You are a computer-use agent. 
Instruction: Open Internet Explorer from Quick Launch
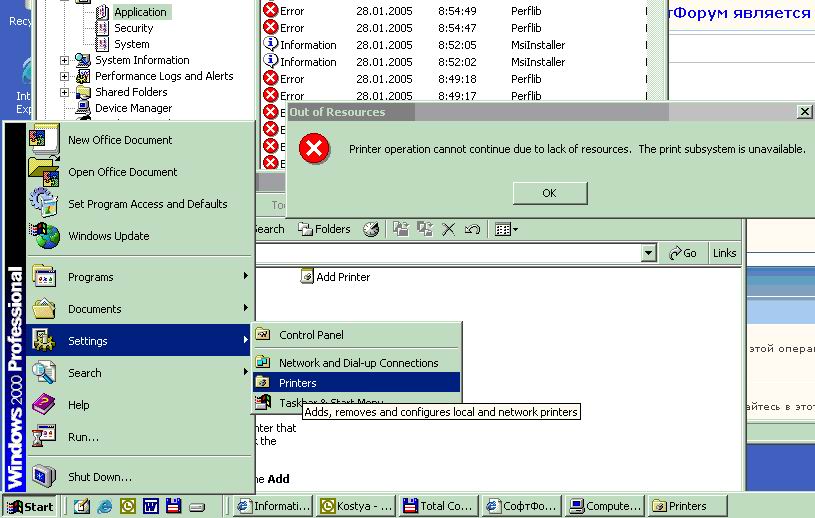tap(104, 506)
